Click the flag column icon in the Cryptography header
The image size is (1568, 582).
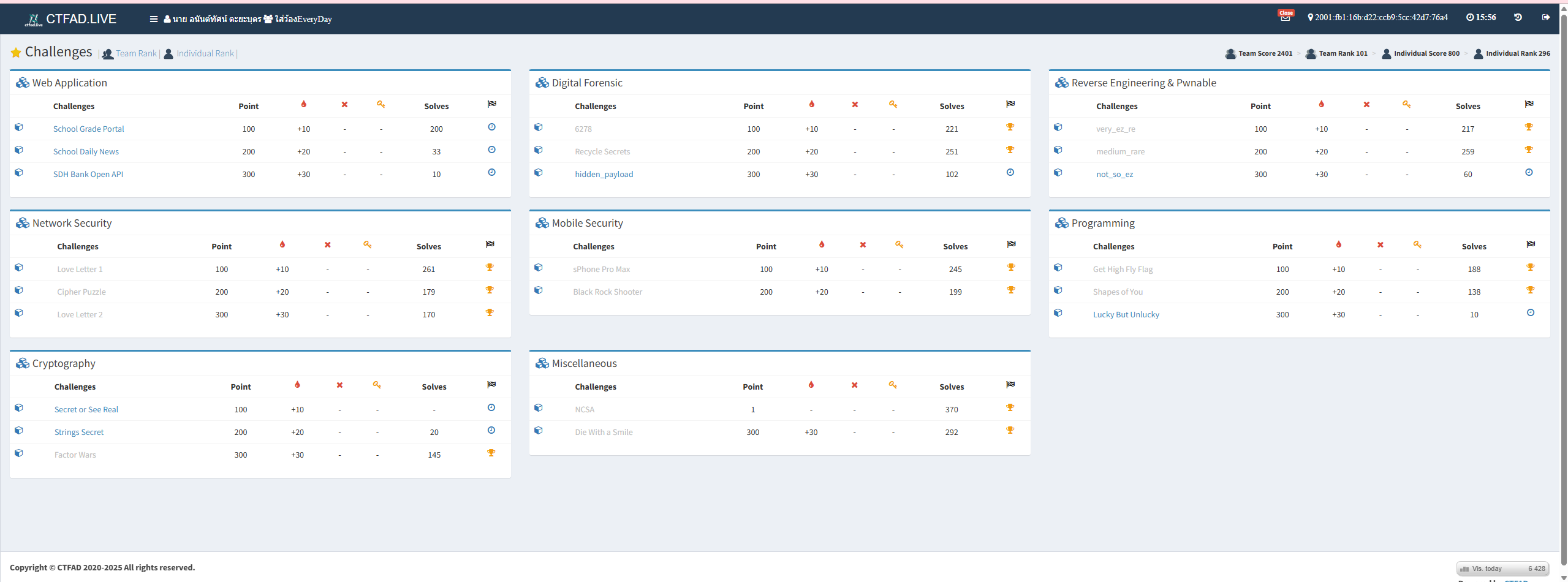pos(491,385)
